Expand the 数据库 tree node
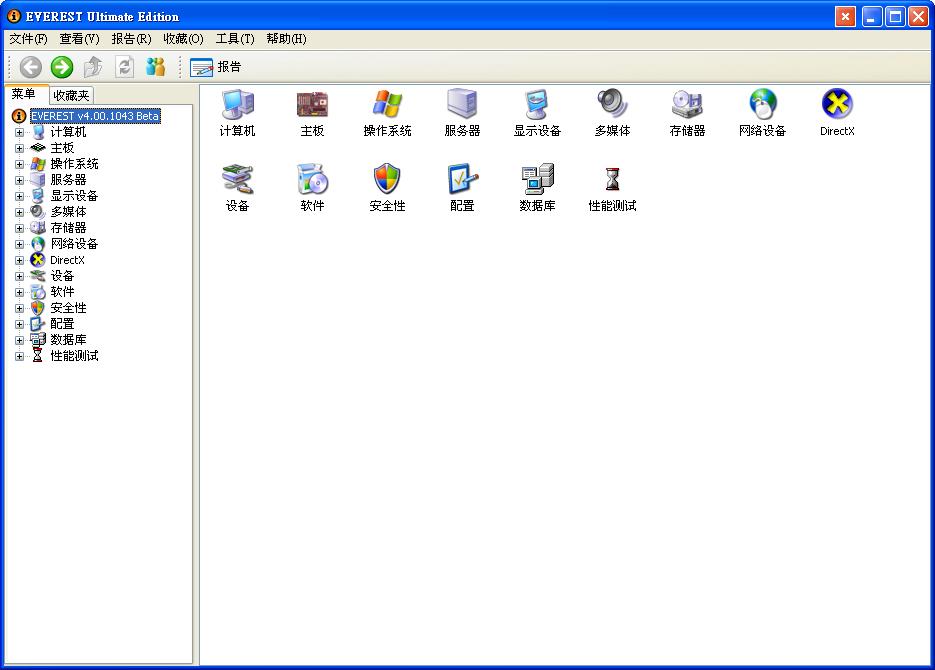 tap(19, 340)
